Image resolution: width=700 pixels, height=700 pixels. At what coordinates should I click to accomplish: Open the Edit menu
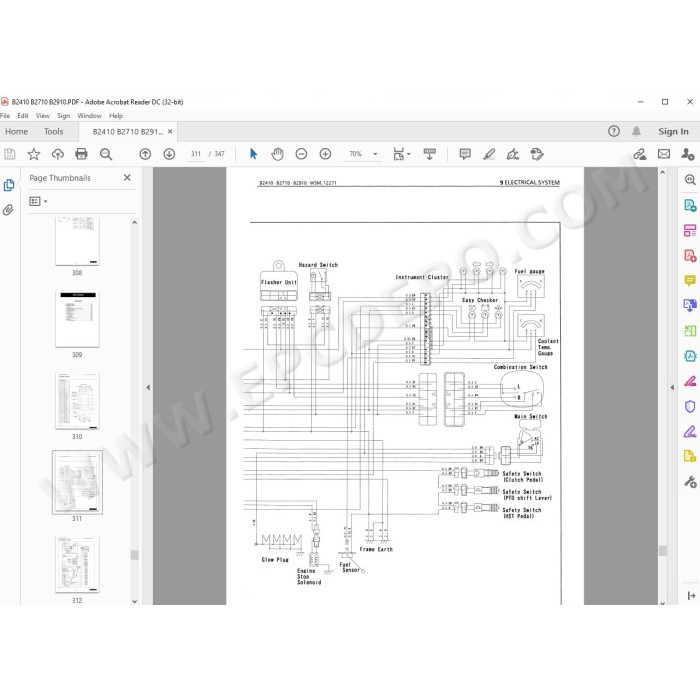coord(23,116)
